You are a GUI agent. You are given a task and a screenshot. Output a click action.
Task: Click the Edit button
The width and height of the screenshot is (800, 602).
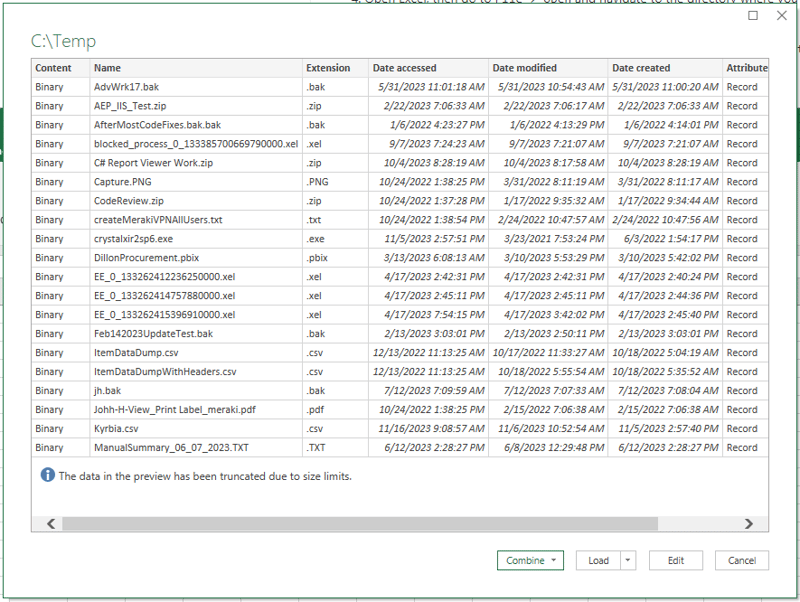675,560
